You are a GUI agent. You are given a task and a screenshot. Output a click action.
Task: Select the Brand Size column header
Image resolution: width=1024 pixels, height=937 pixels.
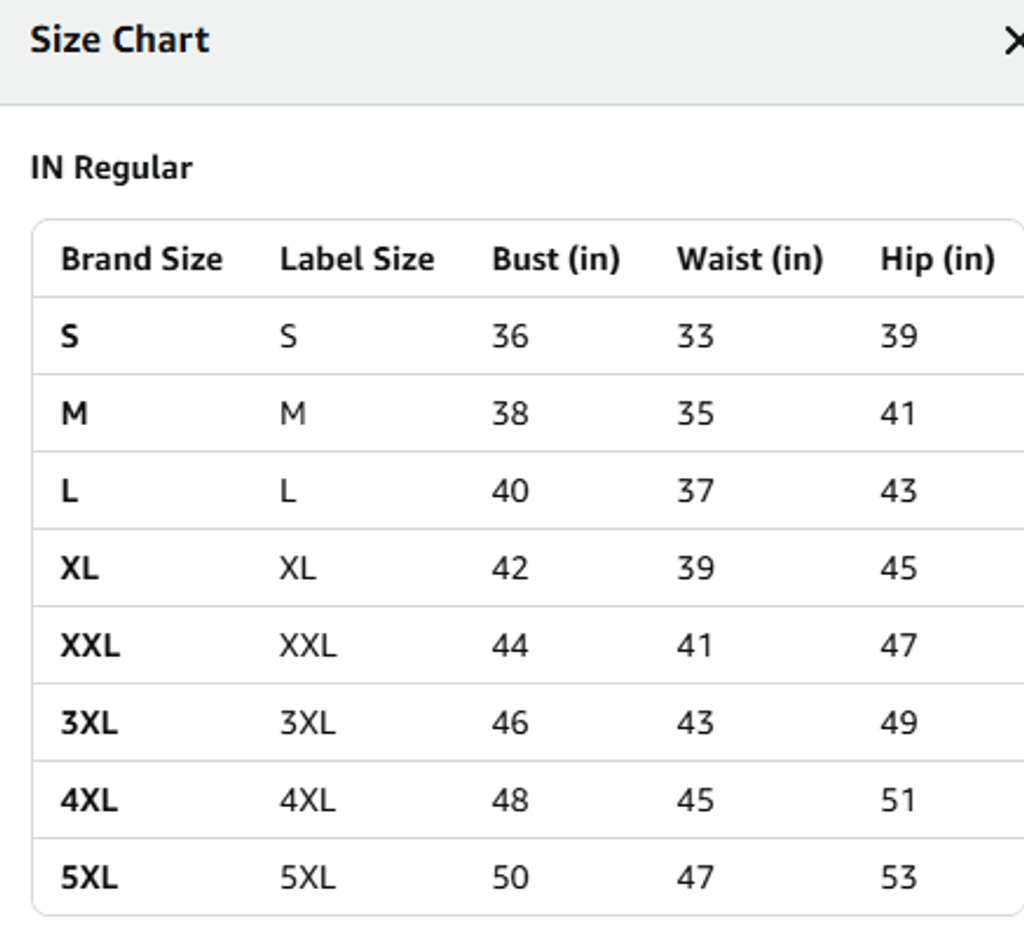pyautogui.click(x=141, y=259)
